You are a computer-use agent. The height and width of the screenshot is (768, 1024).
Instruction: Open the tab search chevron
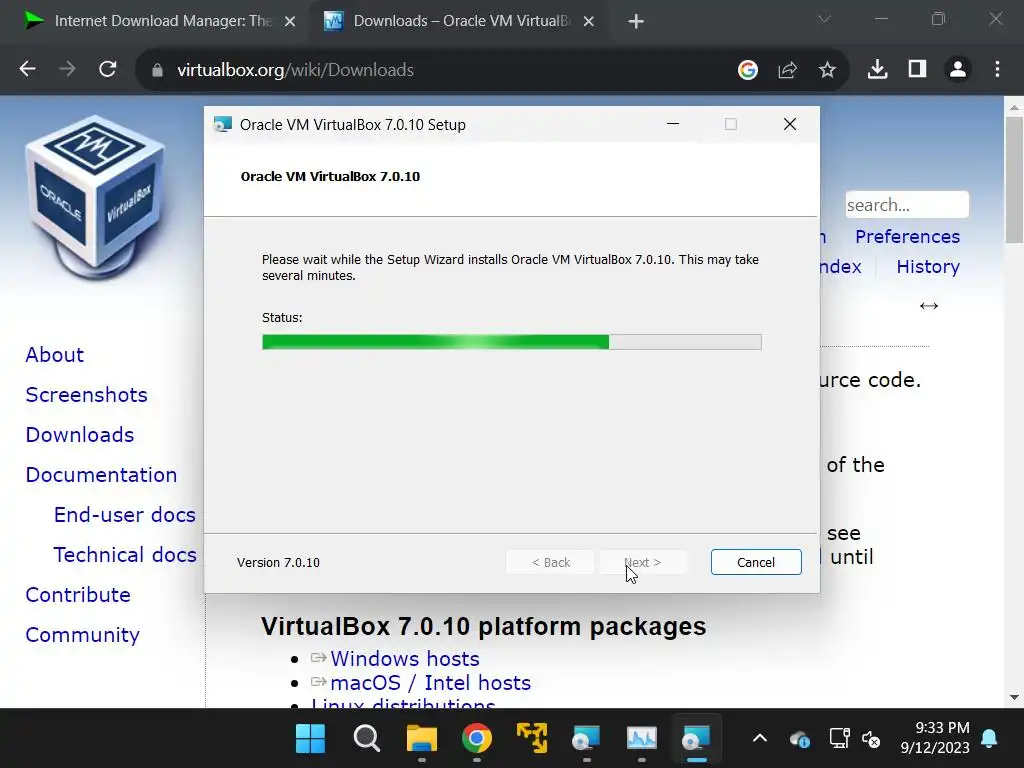click(x=825, y=20)
